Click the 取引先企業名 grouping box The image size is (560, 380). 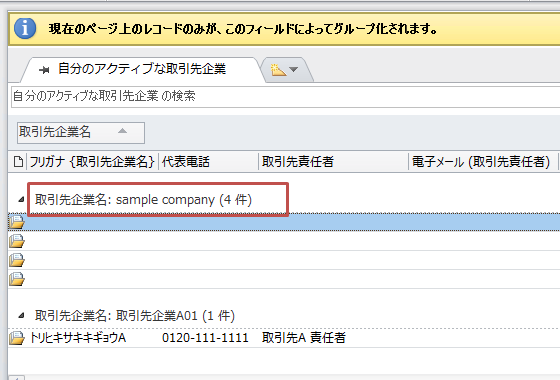click(x=81, y=132)
